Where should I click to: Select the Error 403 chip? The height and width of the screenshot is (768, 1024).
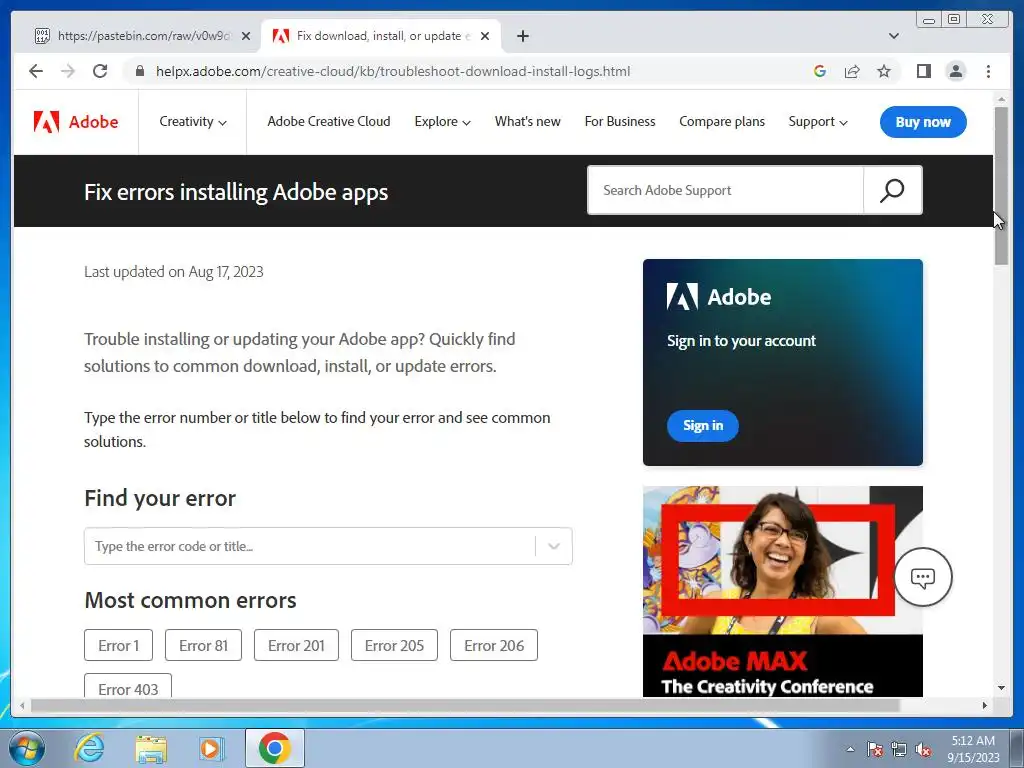coord(128,686)
